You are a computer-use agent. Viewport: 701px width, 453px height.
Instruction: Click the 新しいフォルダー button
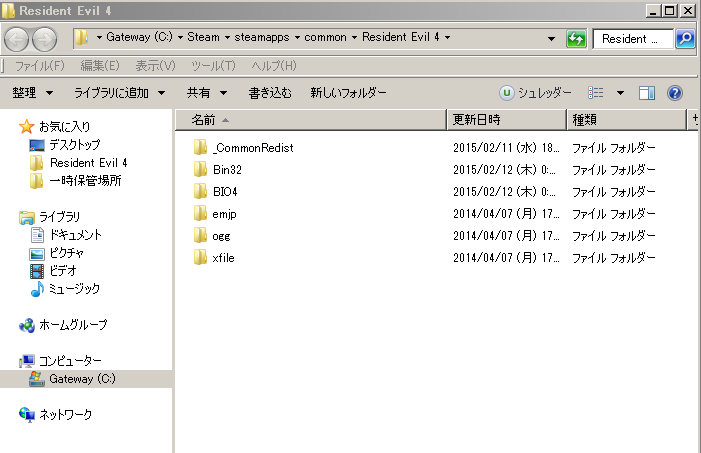(x=348, y=93)
